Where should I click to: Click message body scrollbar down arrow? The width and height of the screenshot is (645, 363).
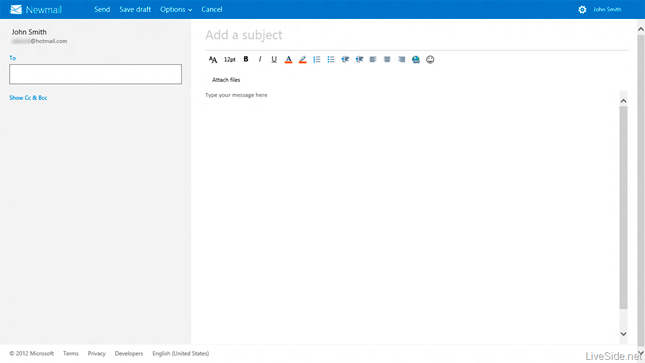click(624, 334)
